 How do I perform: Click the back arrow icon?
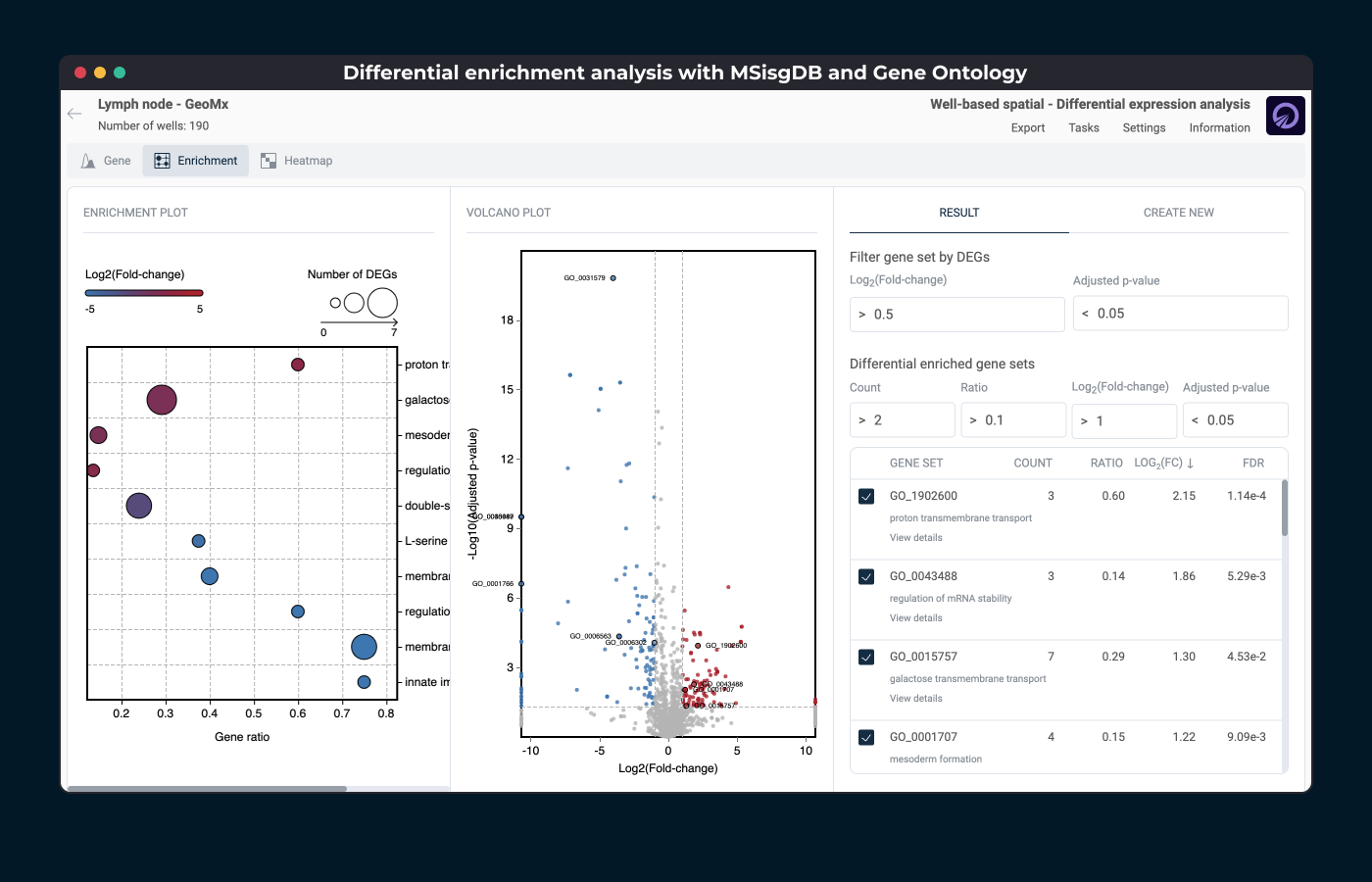[x=74, y=114]
